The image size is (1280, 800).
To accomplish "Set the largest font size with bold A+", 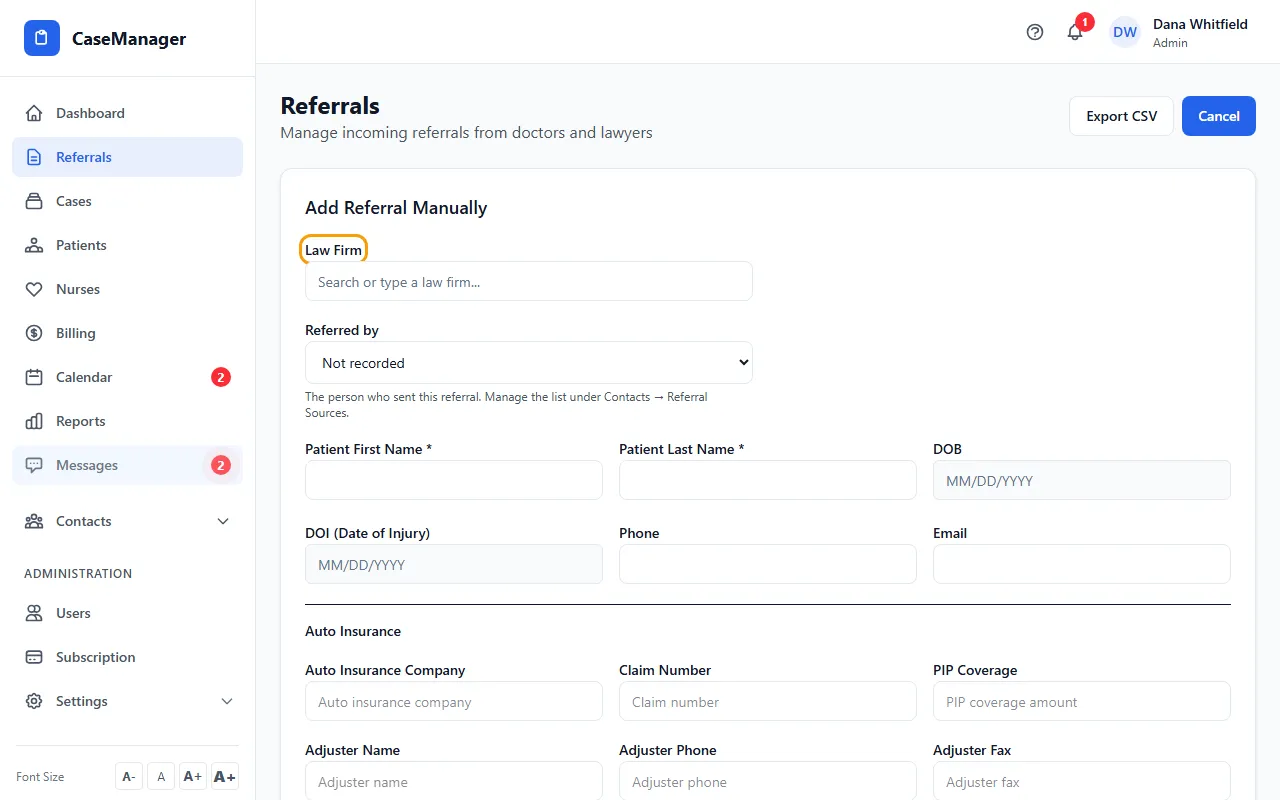I will [225, 776].
